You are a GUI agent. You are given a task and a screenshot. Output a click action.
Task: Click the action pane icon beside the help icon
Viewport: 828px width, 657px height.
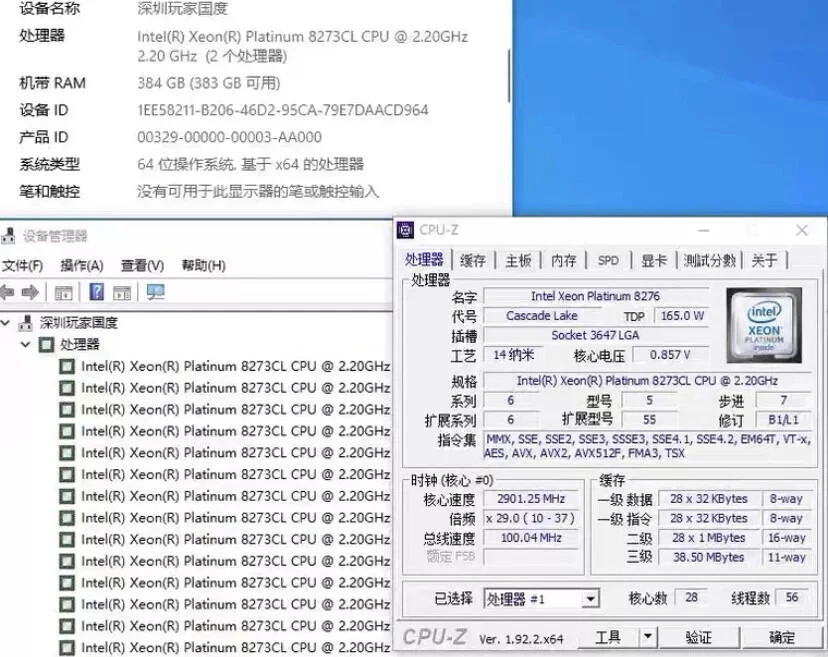pos(122,292)
